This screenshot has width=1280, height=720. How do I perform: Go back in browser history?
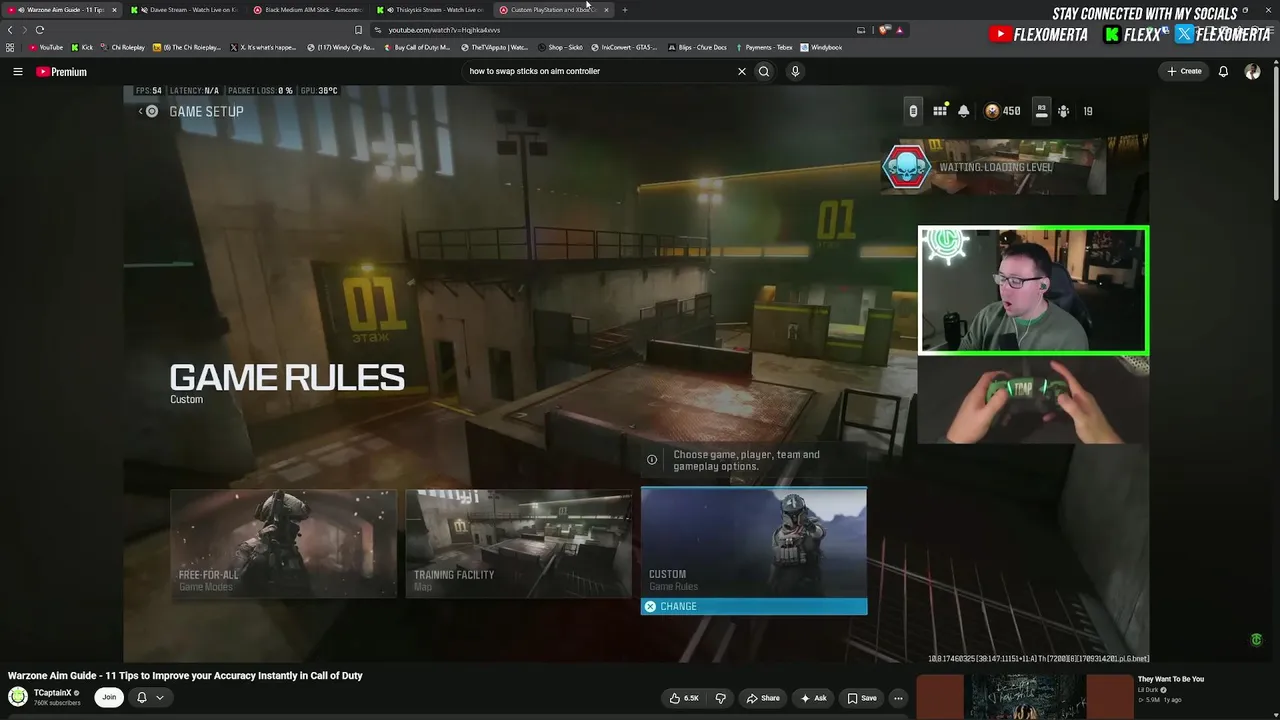tap(10, 30)
